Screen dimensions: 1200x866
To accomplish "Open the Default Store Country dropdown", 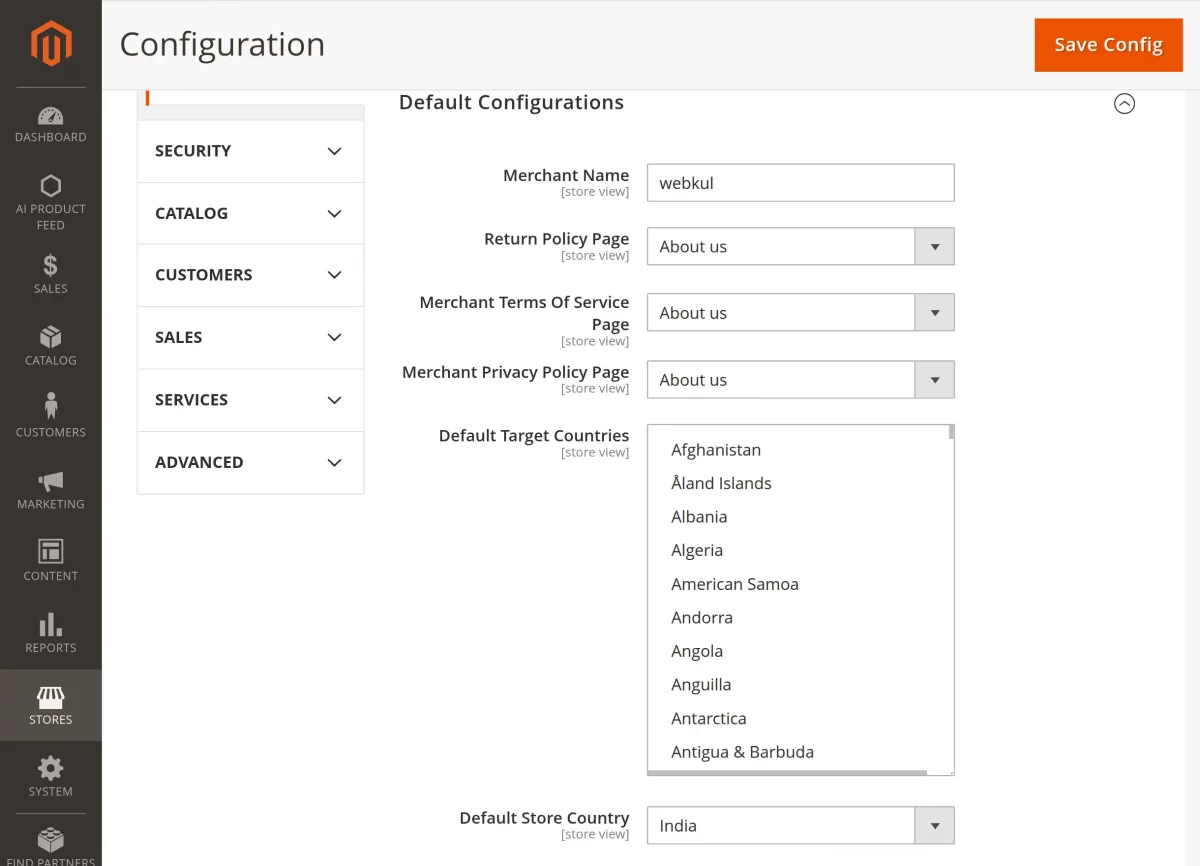I will [934, 825].
